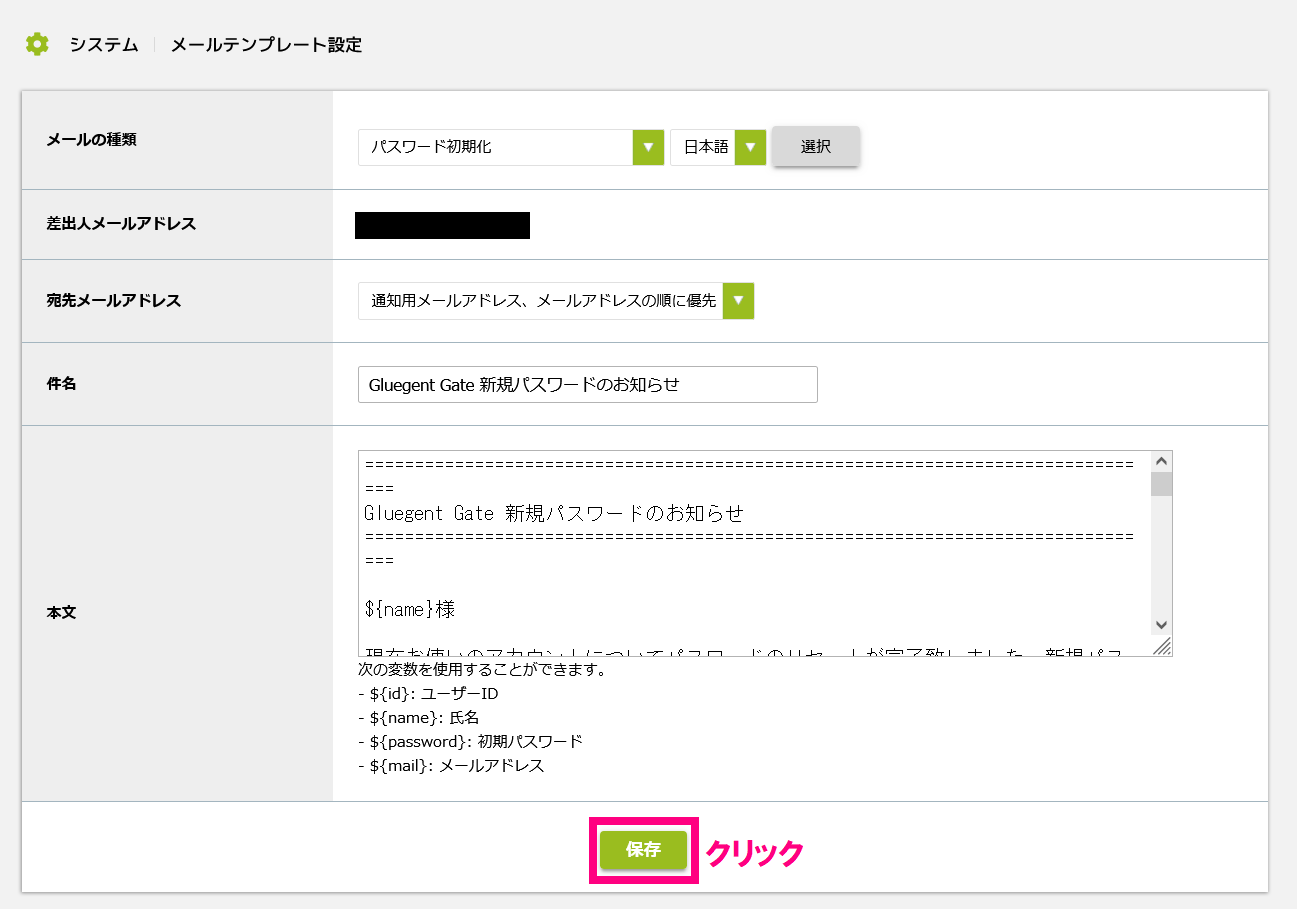Open the 日本語 language selector
The height and width of the screenshot is (909, 1297).
(705, 146)
